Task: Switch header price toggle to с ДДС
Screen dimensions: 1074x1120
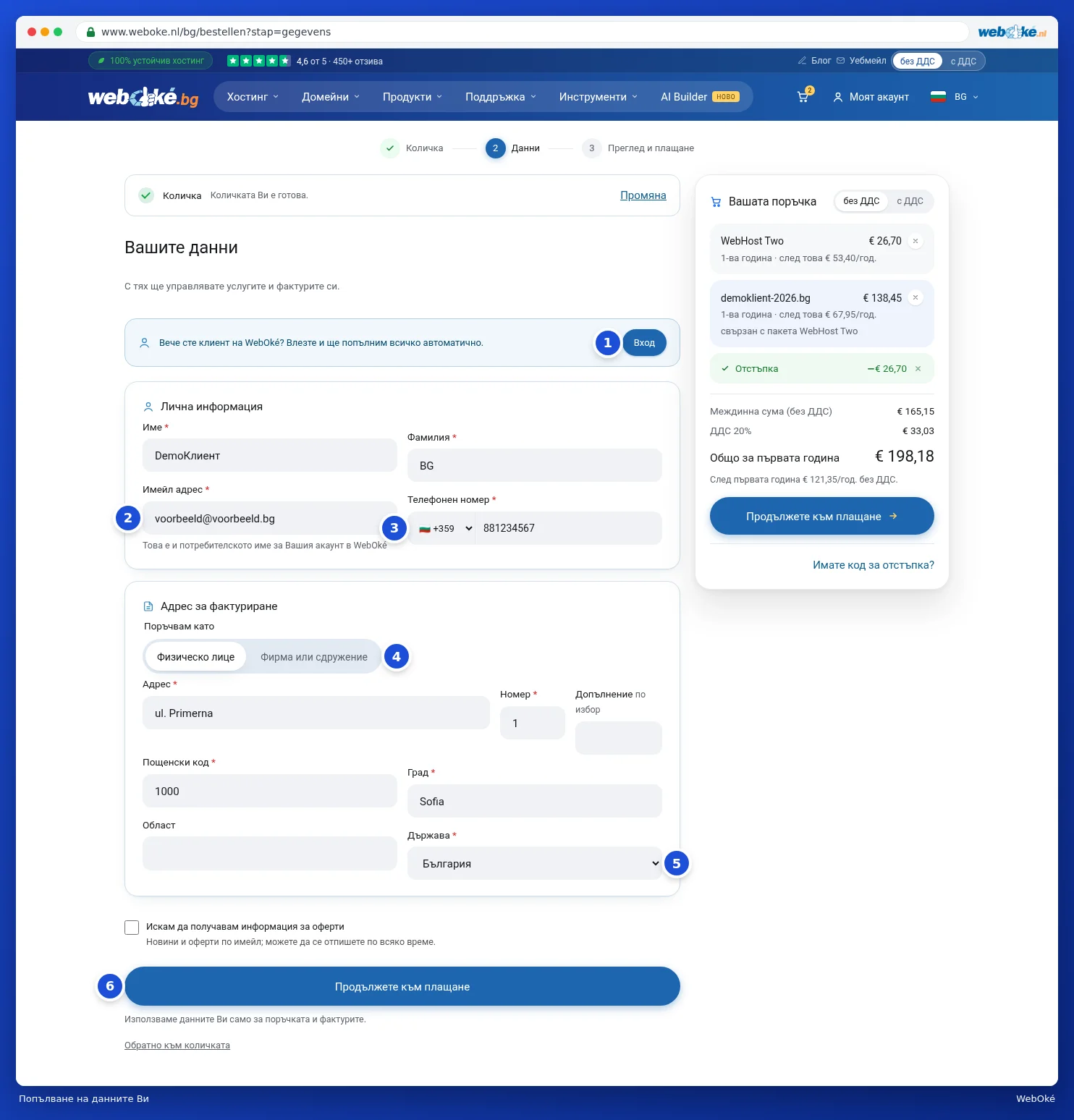Action: click(x=963, y=61)
